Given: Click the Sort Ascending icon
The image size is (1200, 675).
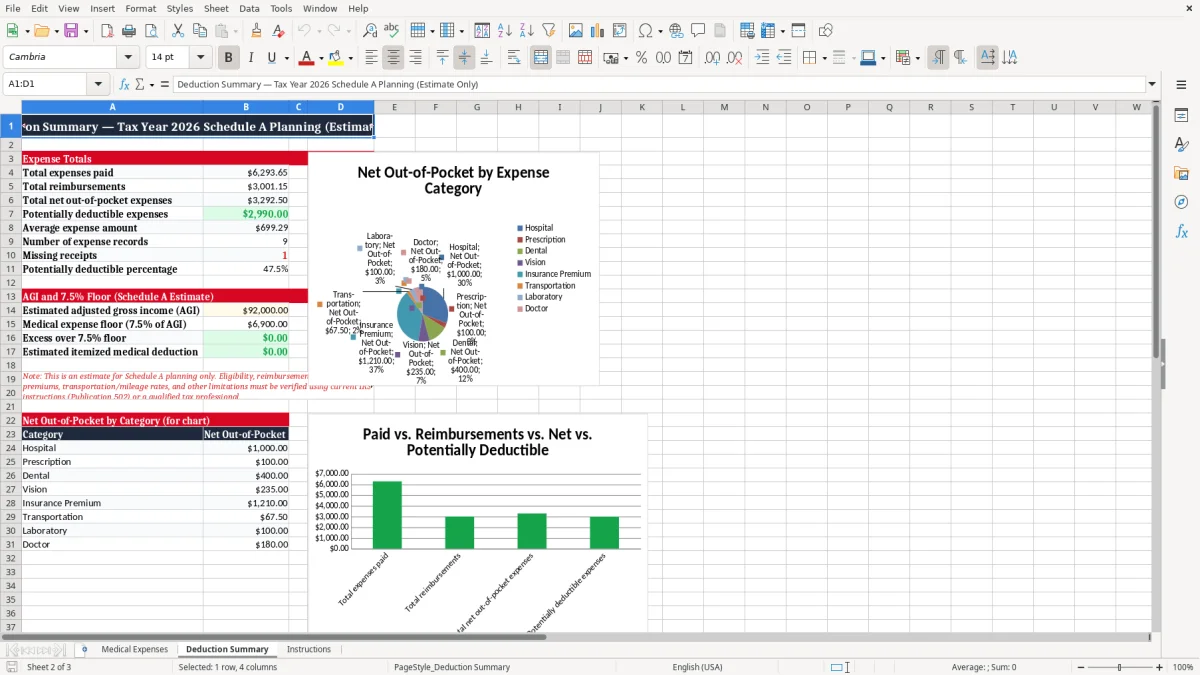Looking at the screenshot, I should point(505,31).
